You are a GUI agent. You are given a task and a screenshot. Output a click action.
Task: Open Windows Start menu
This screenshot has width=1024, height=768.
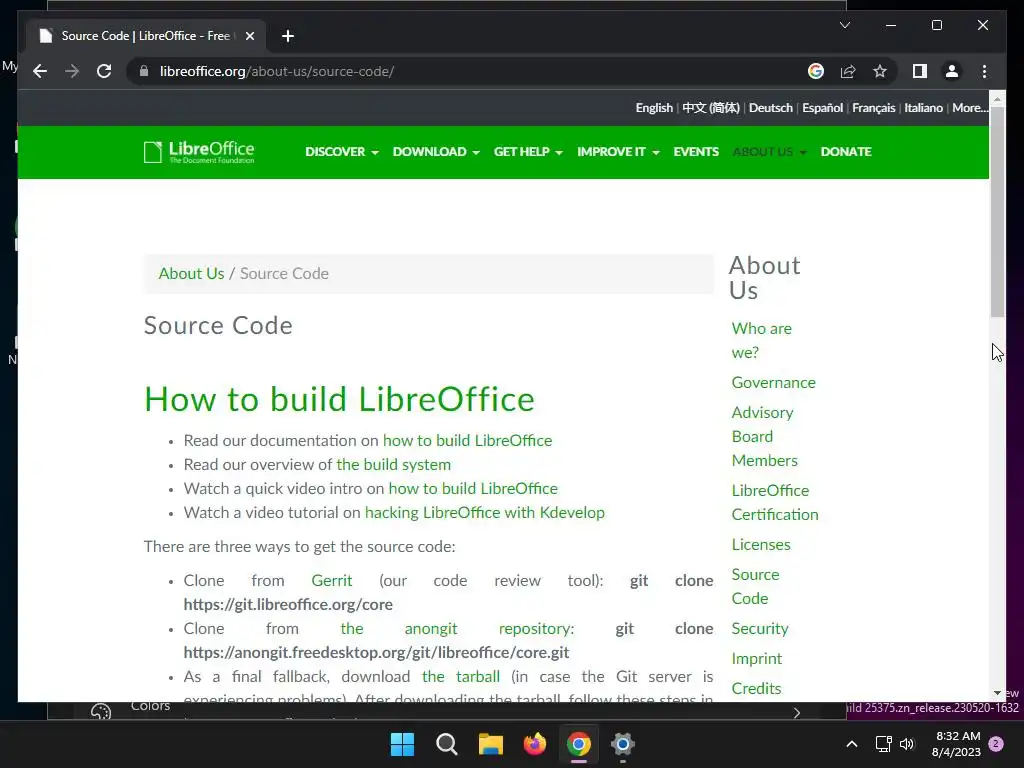(x=402, y=744)
